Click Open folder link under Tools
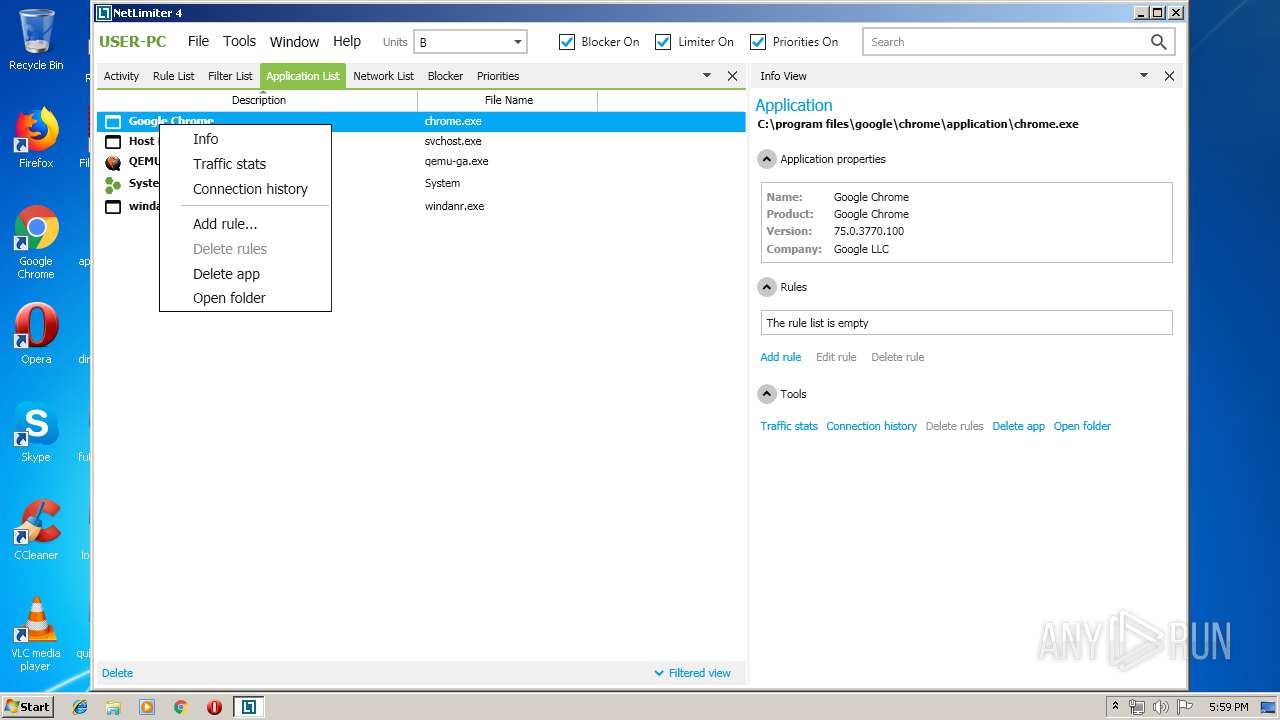Viewport: 1280px width, 720px height. pos(1082,426)
